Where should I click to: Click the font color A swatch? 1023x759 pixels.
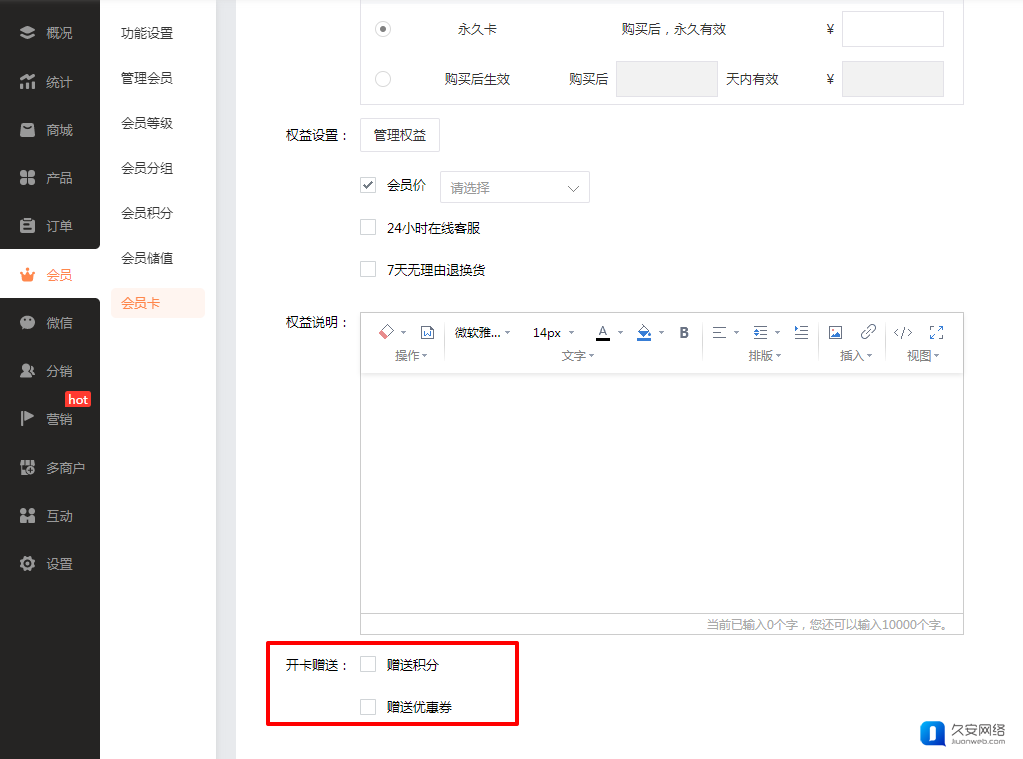pyautogui.click(x=602, y=332)
